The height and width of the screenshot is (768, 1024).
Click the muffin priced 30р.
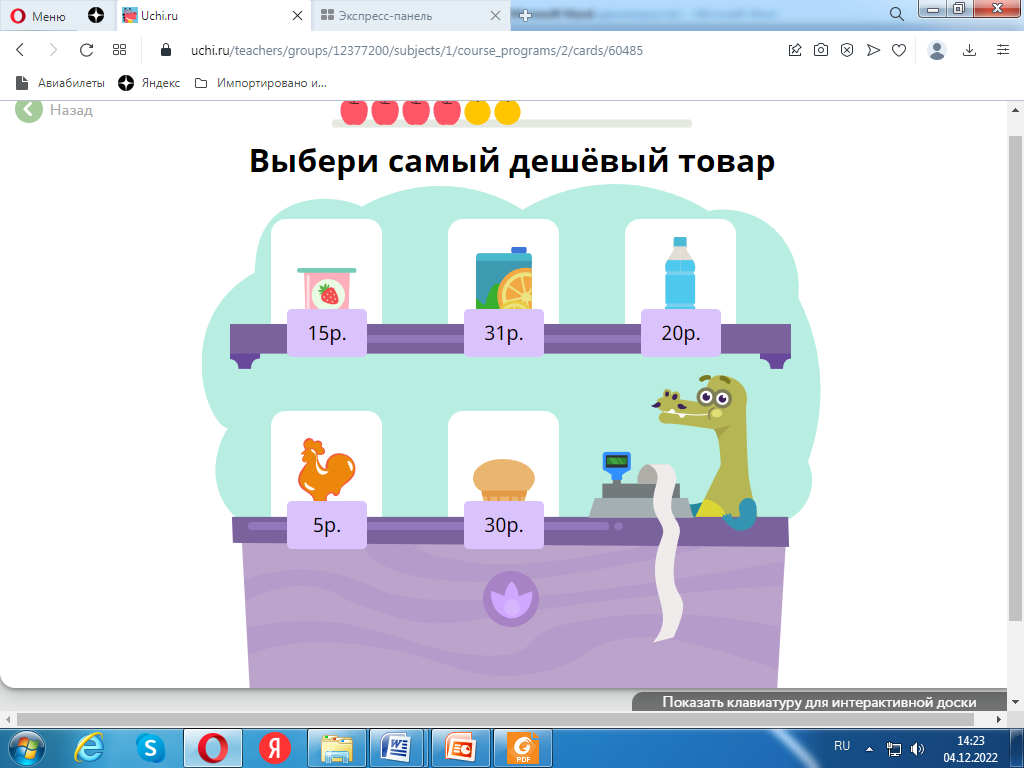click(x=504, y=480)
